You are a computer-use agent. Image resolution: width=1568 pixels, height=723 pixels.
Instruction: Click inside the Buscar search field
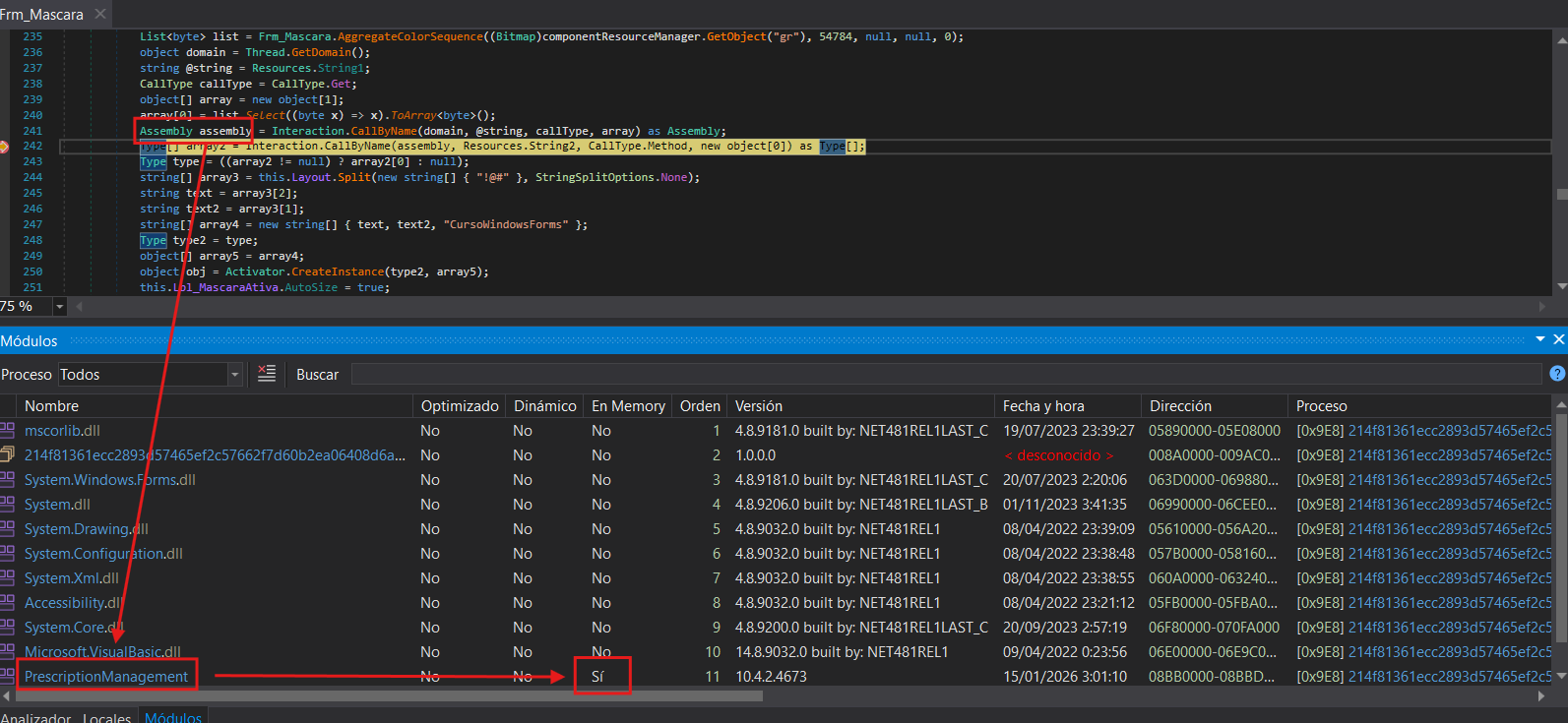coord(945,375)
